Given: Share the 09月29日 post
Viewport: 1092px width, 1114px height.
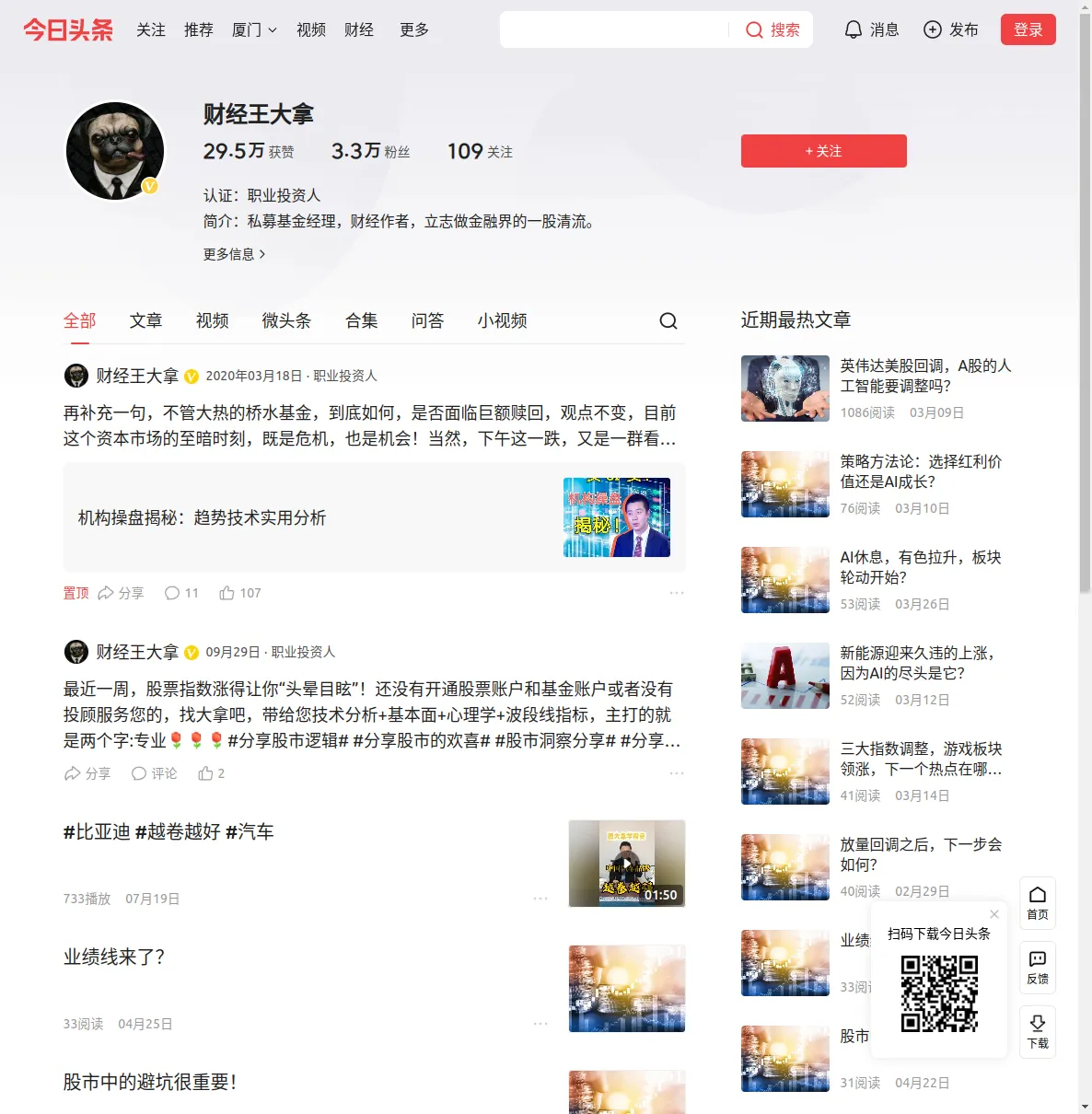Looking at the screenshot, I should point(87,773).
